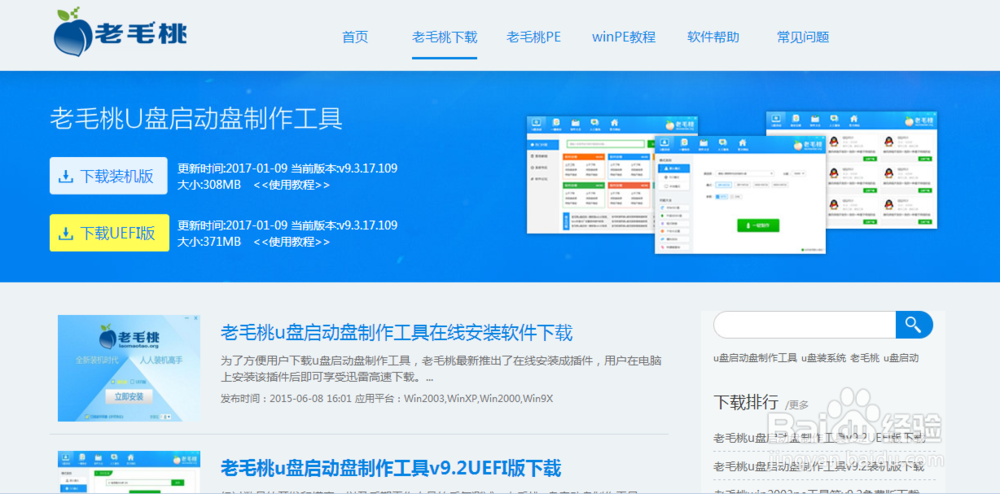Open the 更多 link beside 下载排行

pyautogui.click(x=797, y=405)
